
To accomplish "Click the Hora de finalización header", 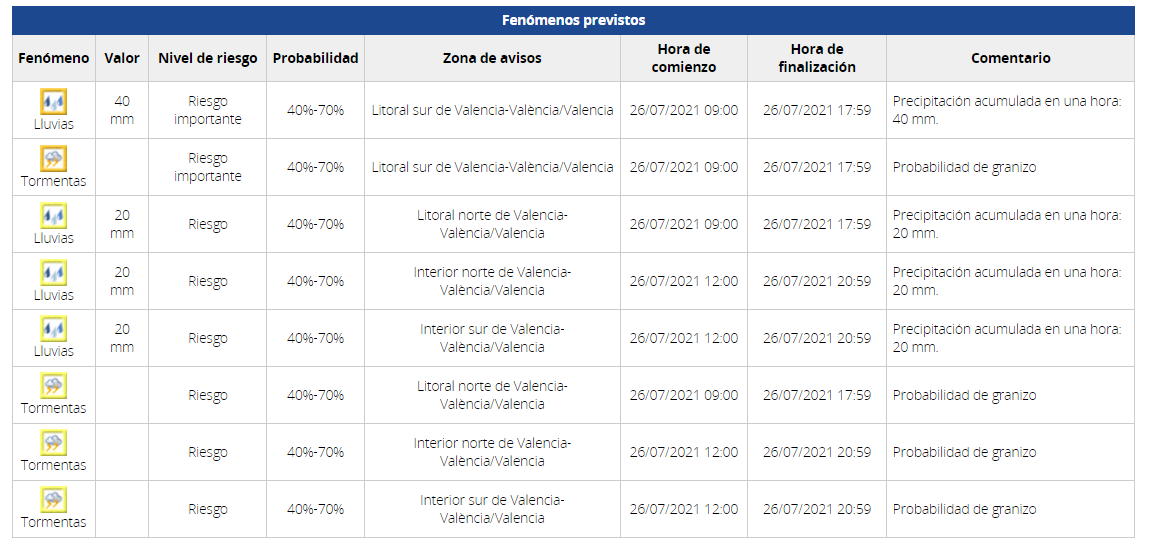I will pos(816,58).
